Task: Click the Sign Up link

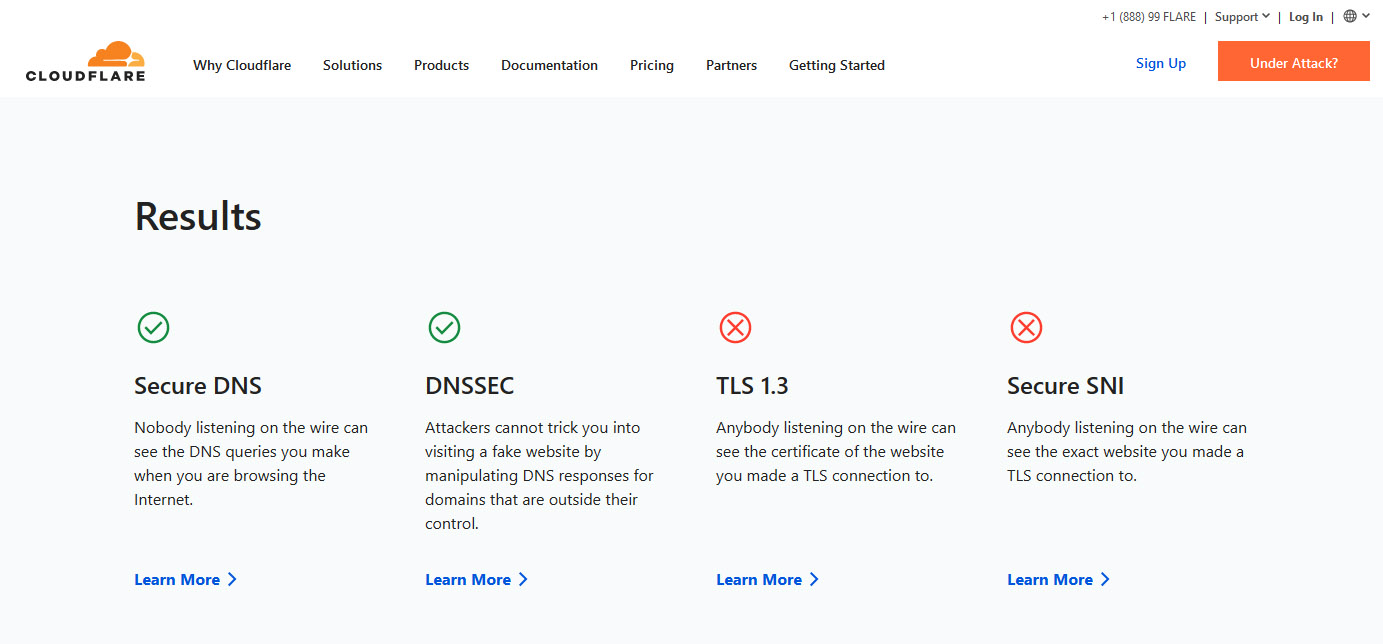Action: tap(1160, 63)
